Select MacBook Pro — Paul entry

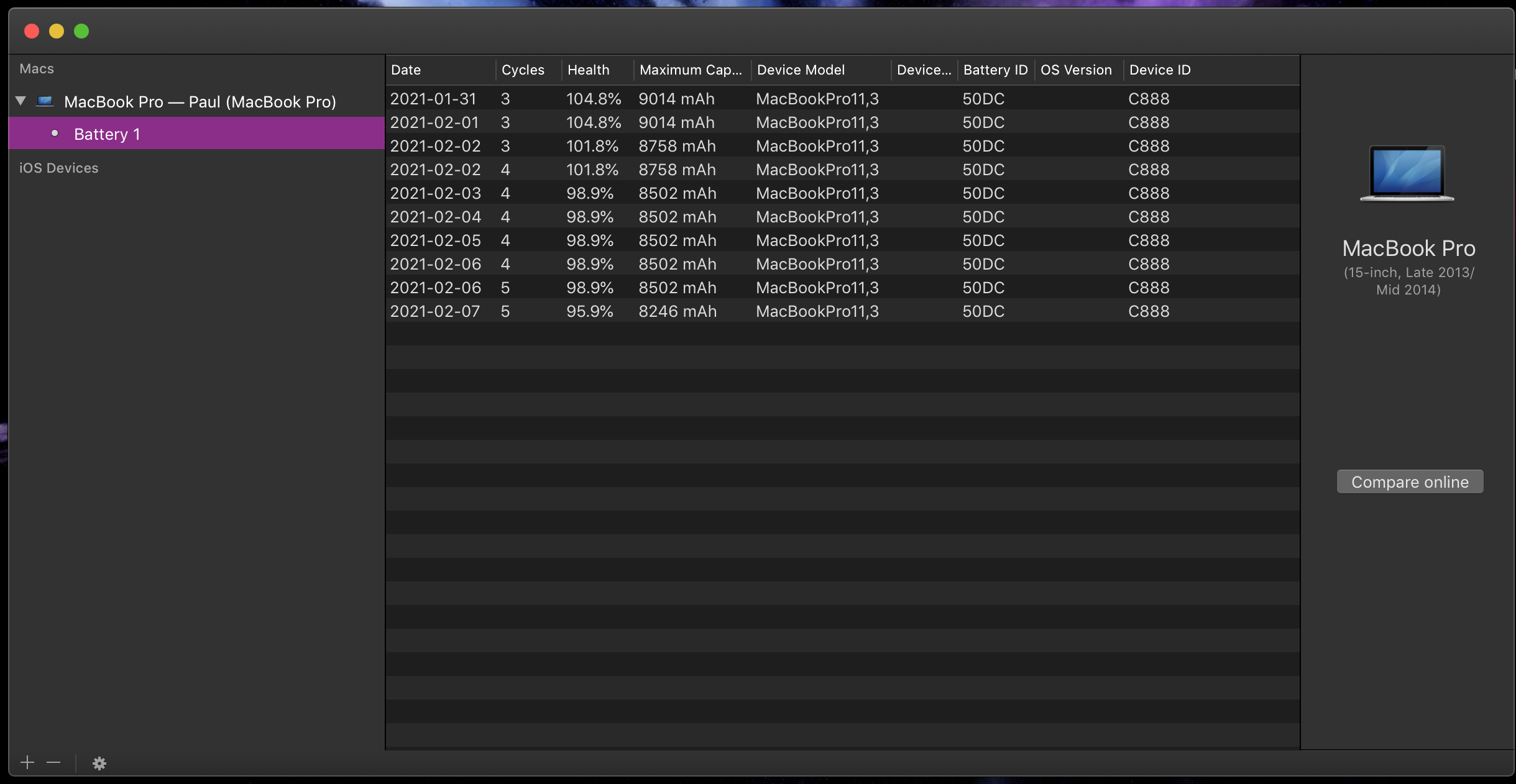(x=200, y=102)
